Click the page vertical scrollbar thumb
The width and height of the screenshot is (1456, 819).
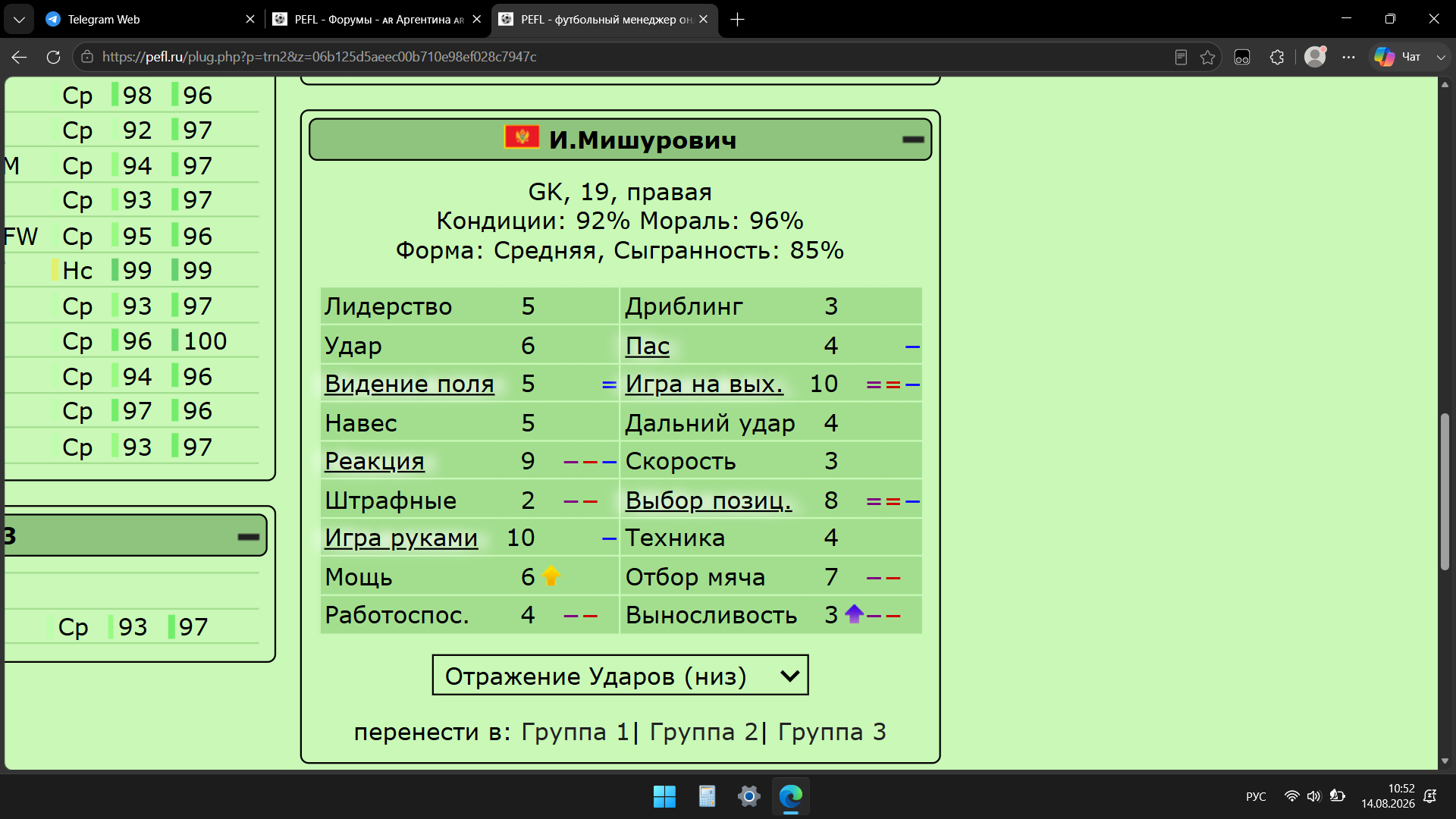tap(1445, 491)
